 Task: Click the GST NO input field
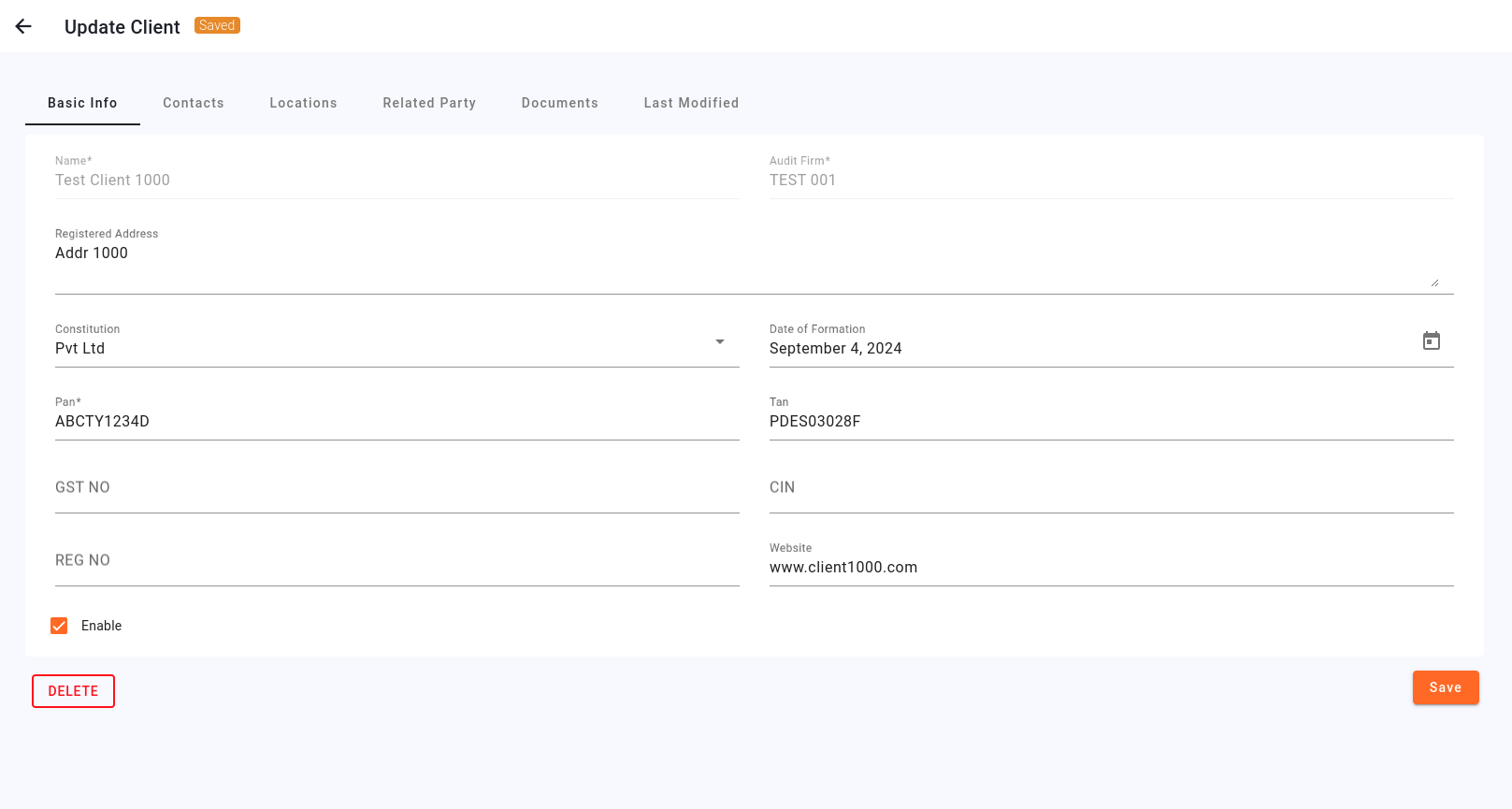[397, 487]
